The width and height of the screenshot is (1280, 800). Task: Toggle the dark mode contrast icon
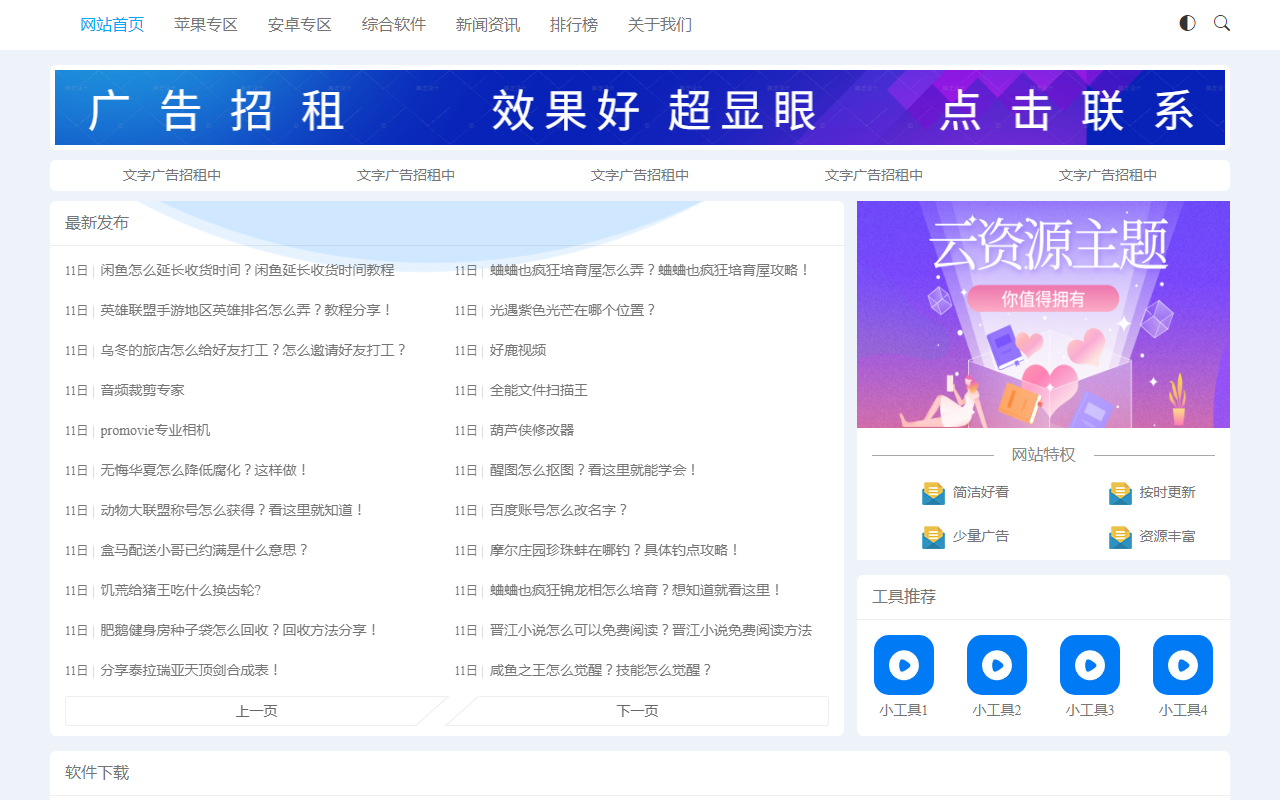[x=1187, y=23]
